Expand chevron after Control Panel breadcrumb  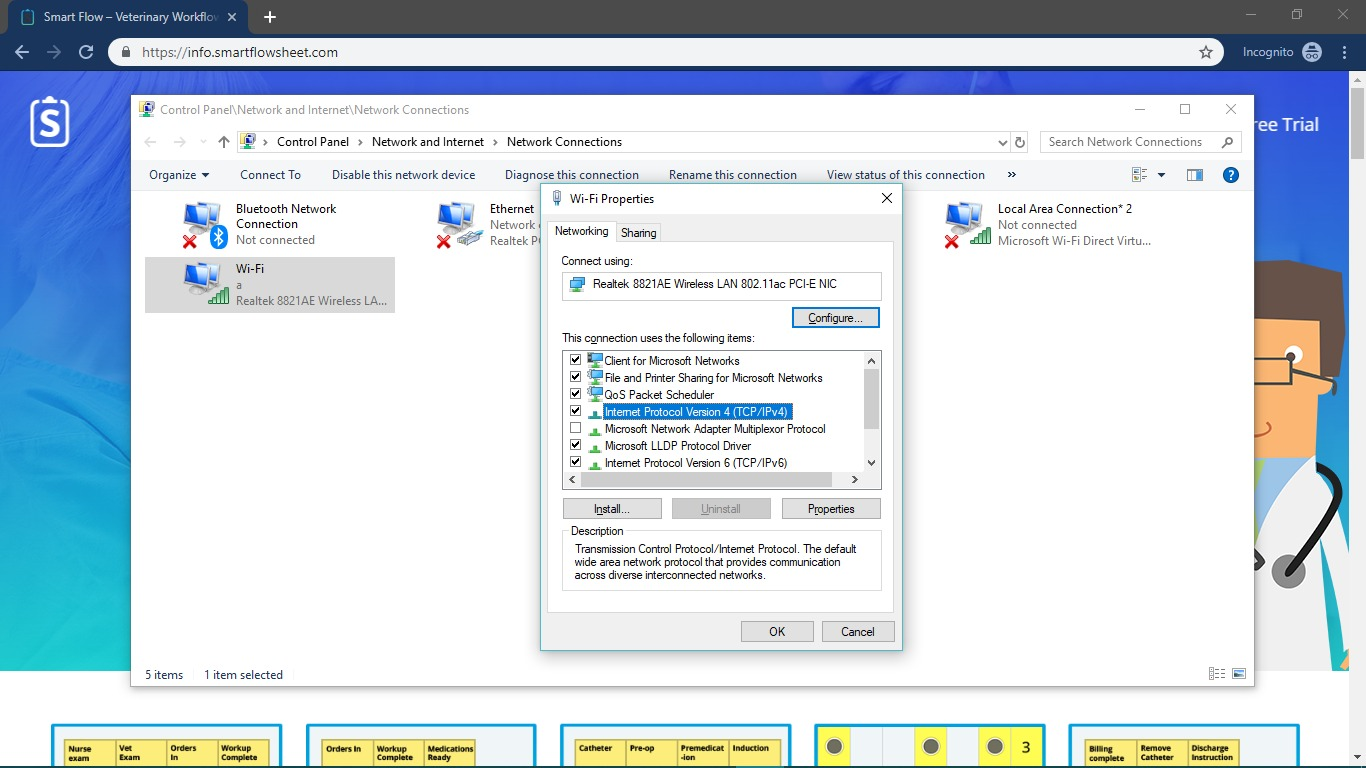click(x=361, y=142)
